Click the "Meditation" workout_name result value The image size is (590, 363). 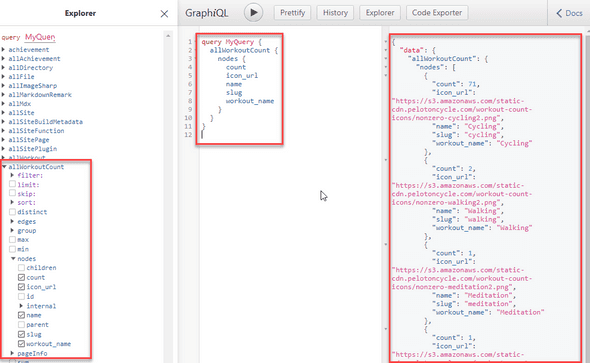point(520,312)
